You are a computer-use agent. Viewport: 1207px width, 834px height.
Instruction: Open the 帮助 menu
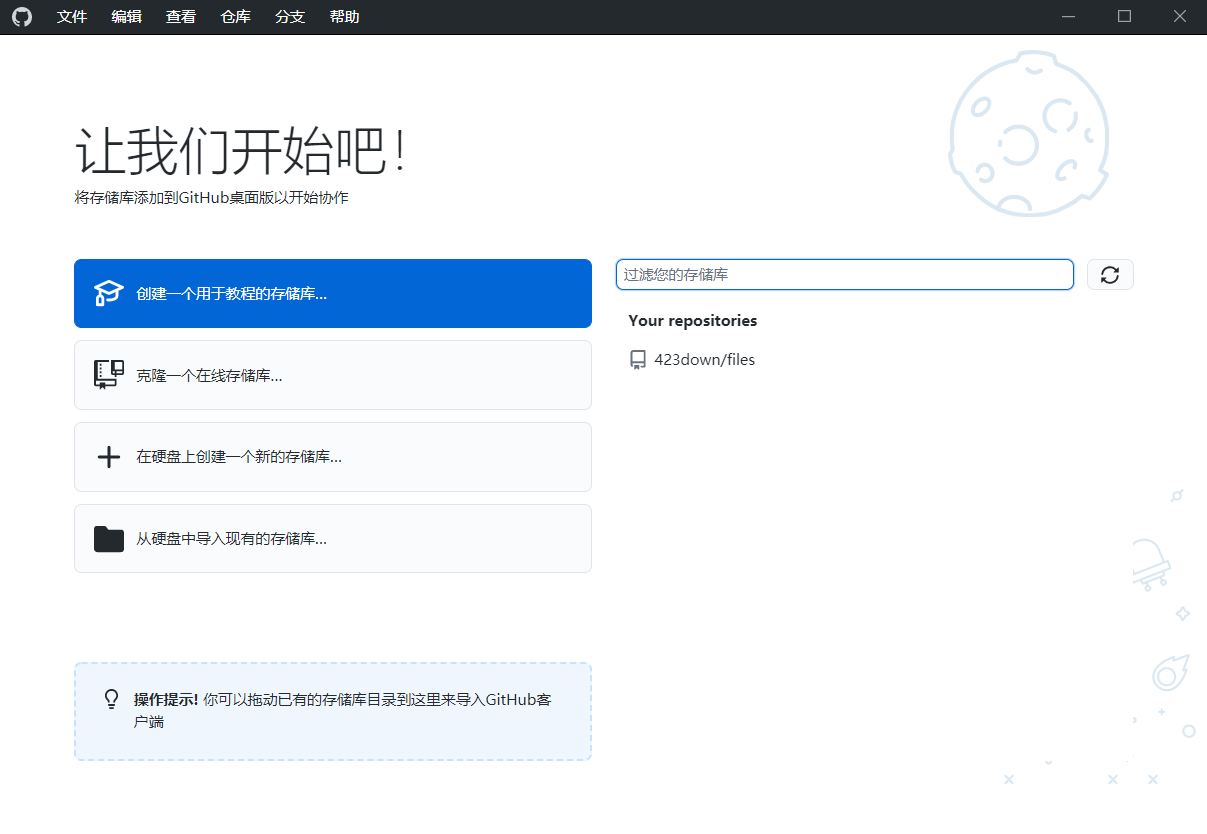point(344,17)
